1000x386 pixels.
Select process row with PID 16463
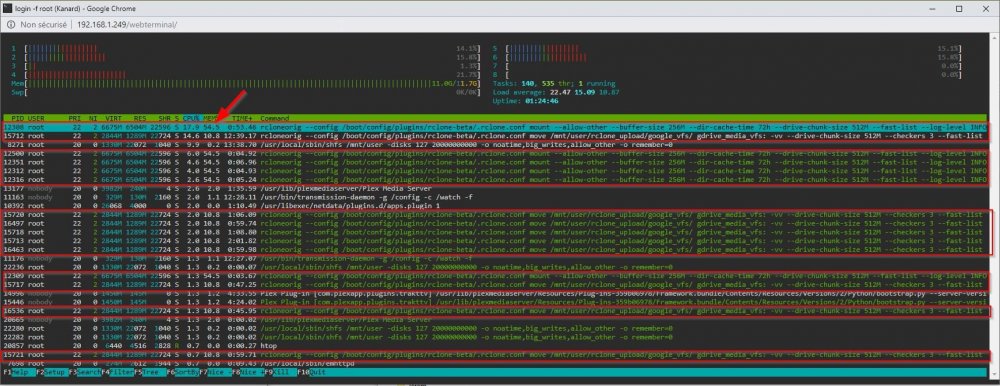[495, 251]
